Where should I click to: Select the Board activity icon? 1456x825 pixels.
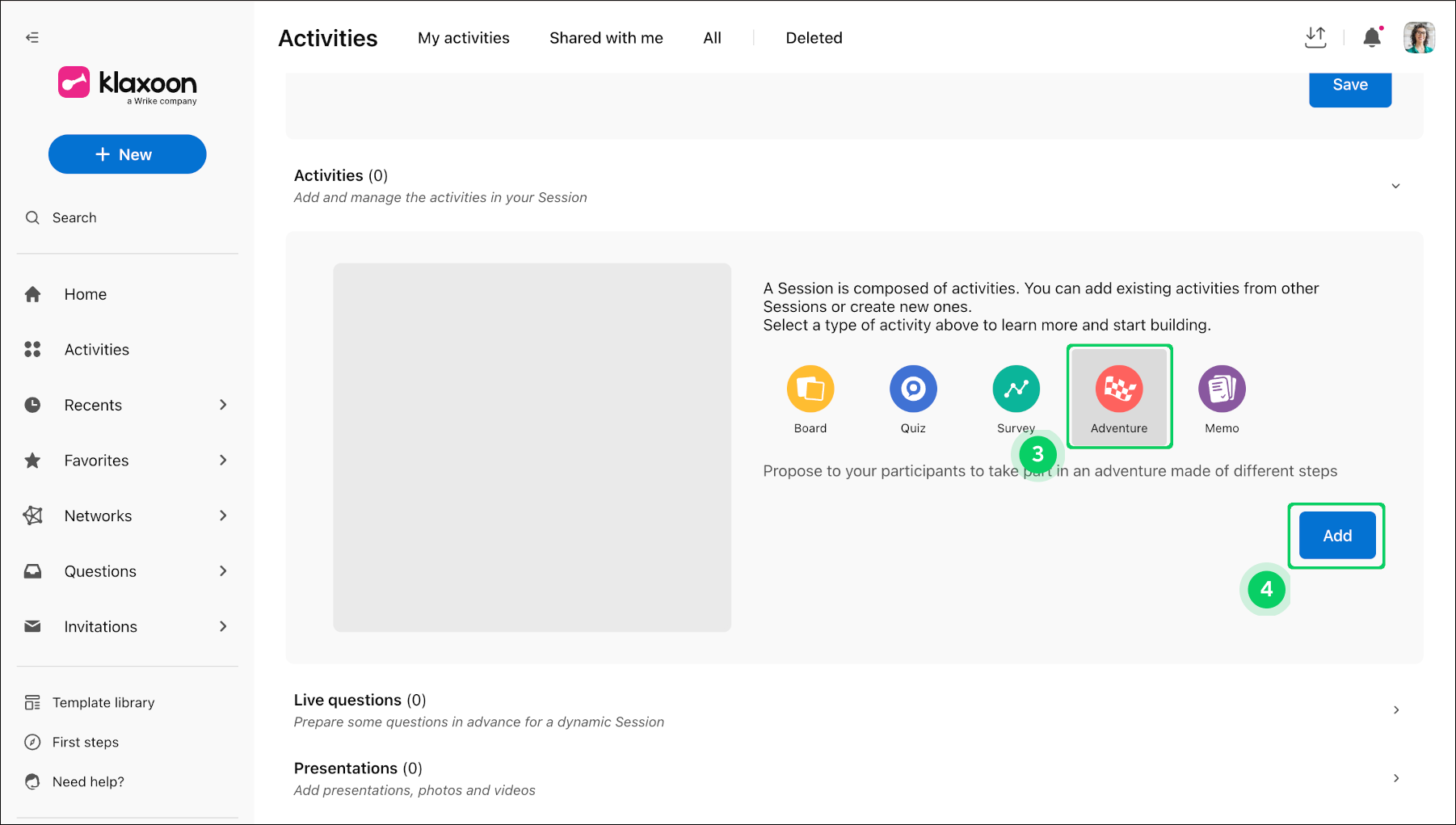click(x=810, y=389)
